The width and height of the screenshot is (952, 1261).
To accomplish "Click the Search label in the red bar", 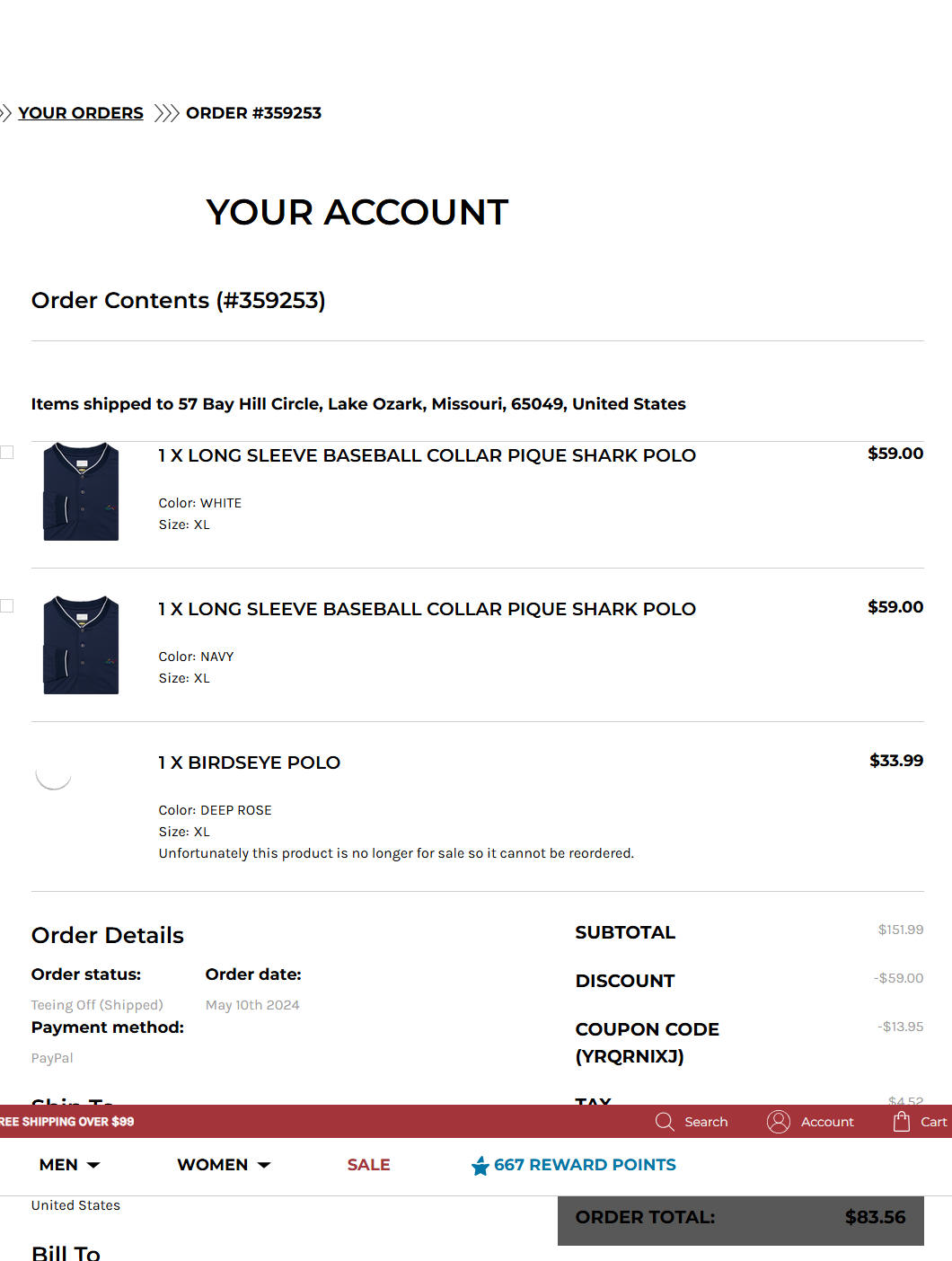I will point(706,1122).
